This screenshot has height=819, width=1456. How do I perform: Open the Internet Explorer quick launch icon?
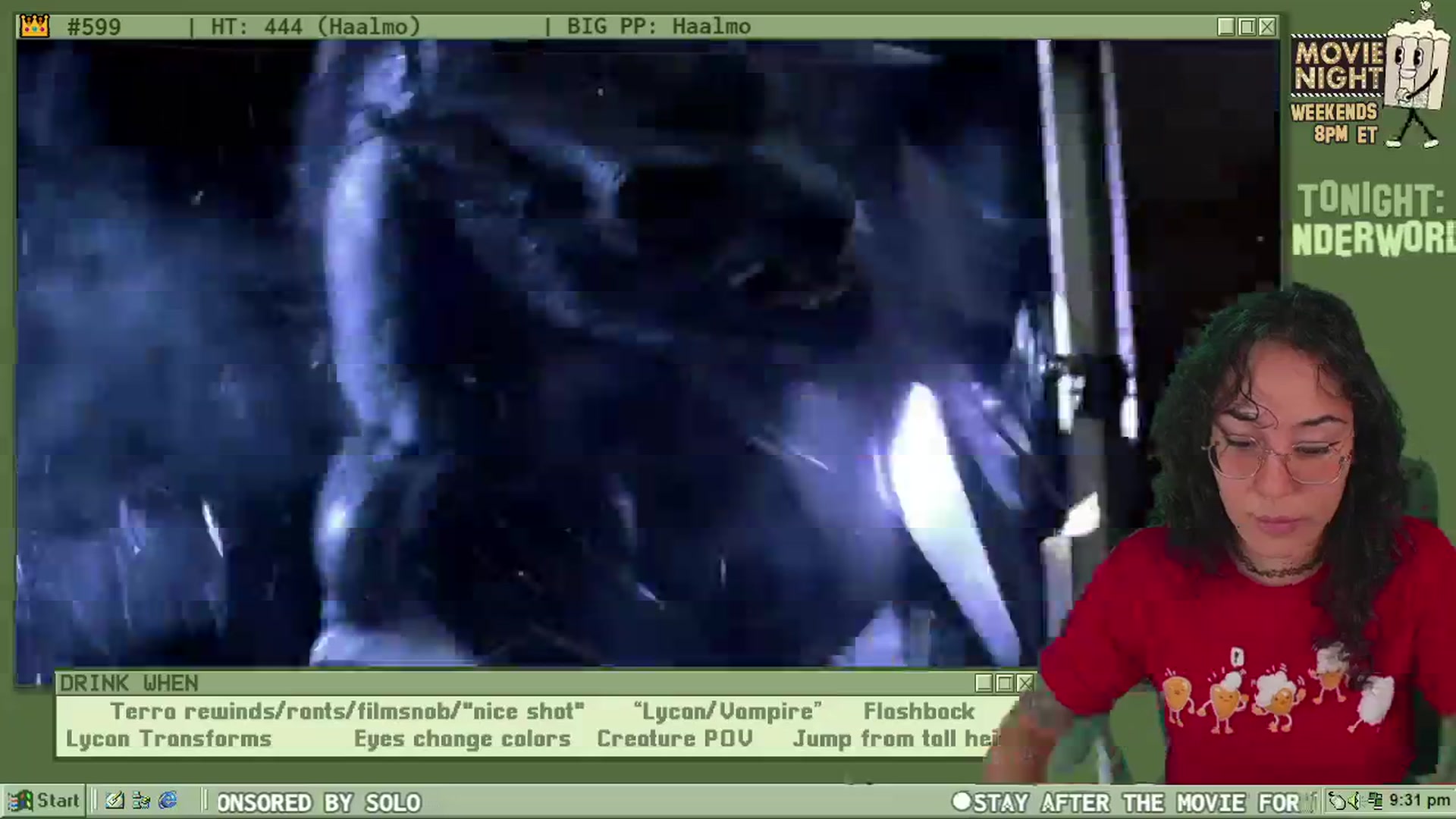pos(168,801)
